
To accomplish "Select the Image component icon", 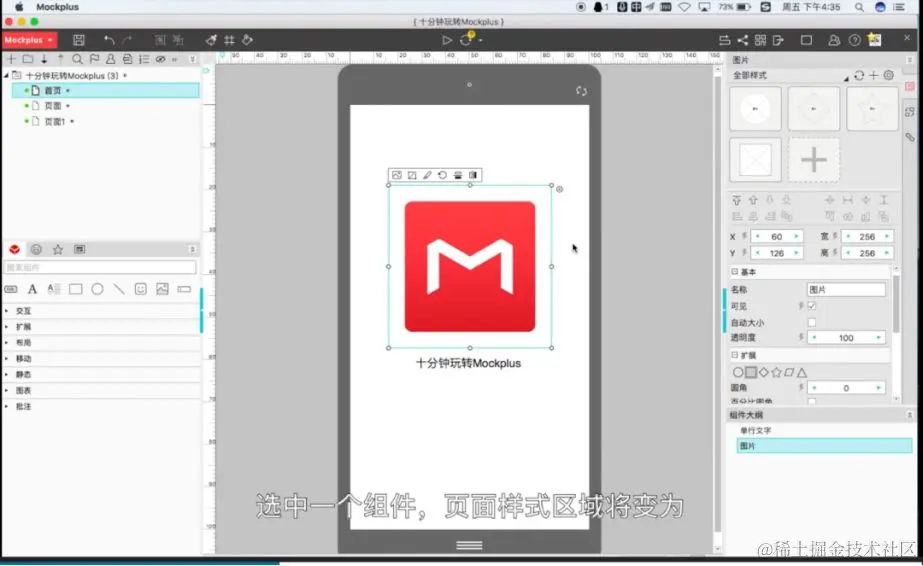I will (x=162, y=289).
